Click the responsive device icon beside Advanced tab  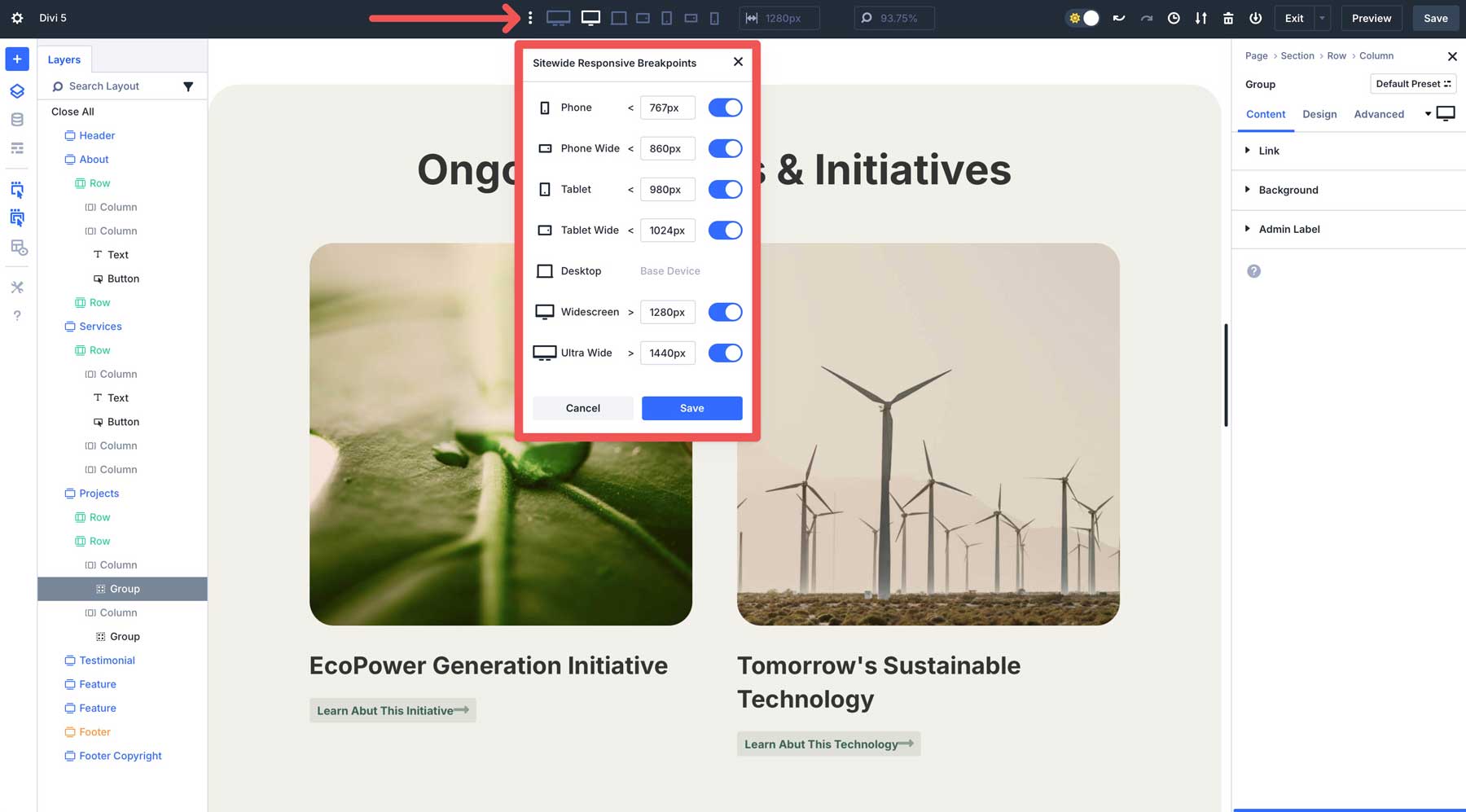[1446, 113]
